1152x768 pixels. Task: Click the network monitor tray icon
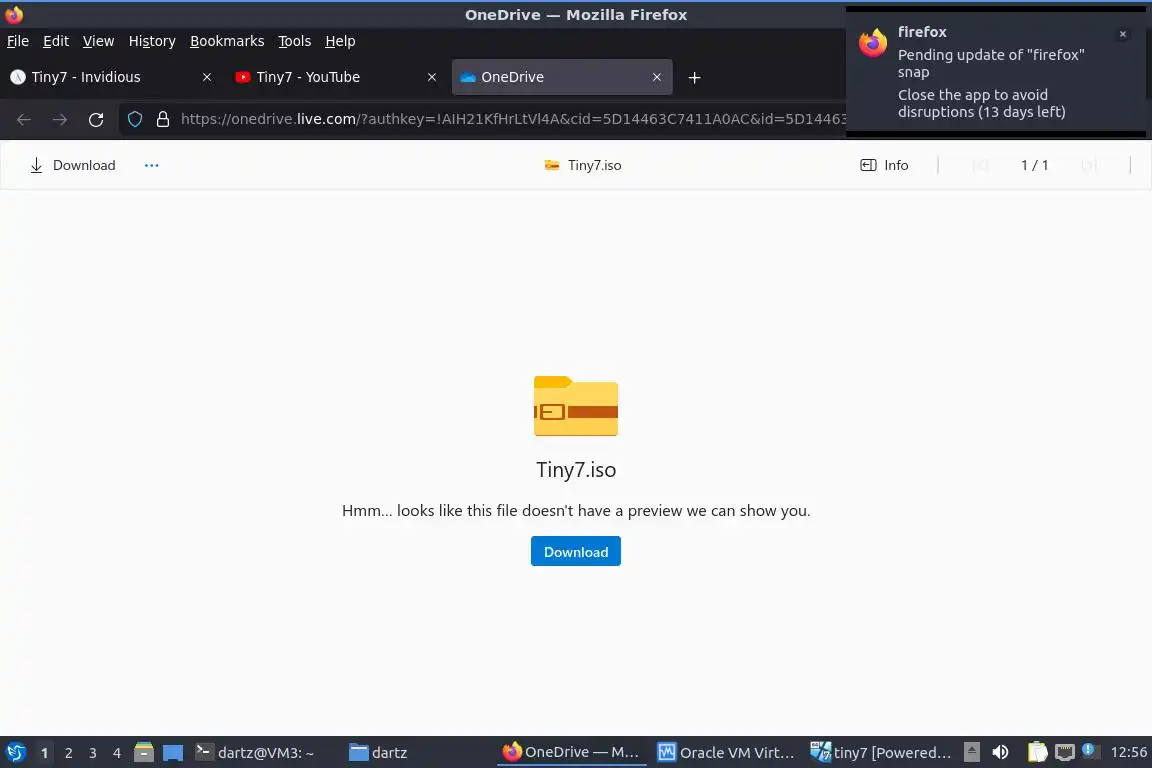pos(1065,753)
